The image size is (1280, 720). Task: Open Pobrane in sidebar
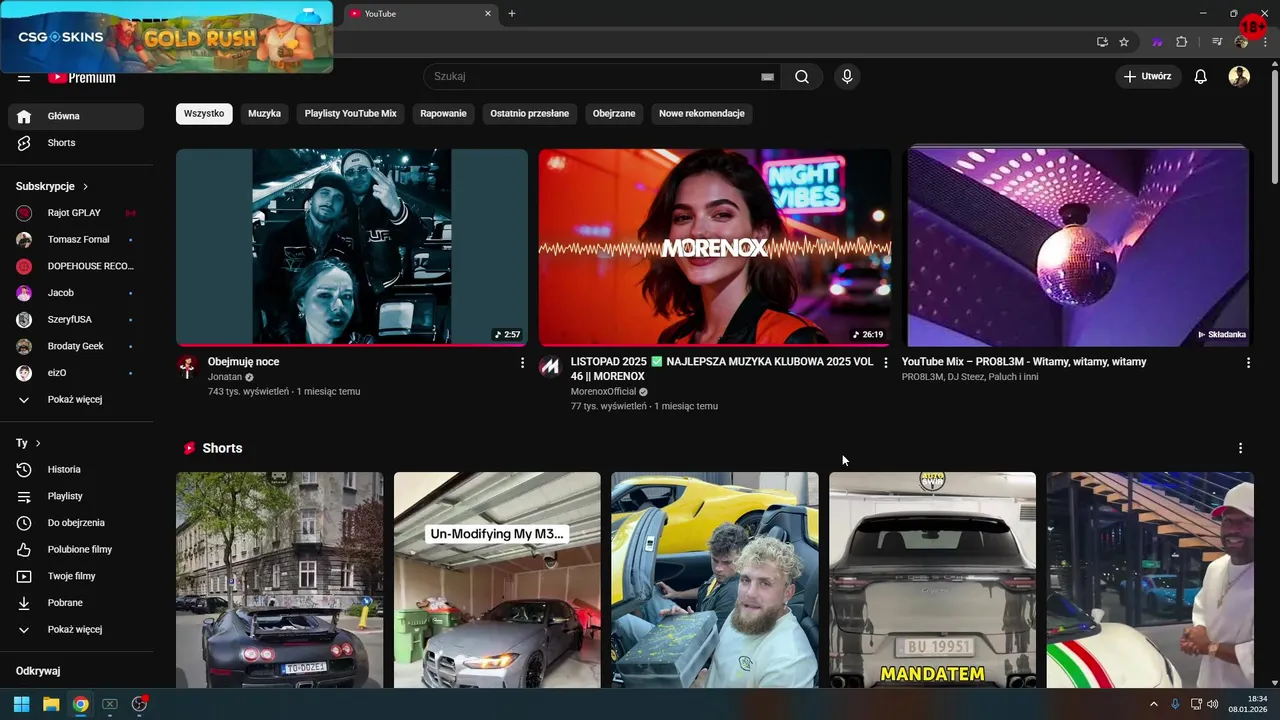click(x=76, y=603)
